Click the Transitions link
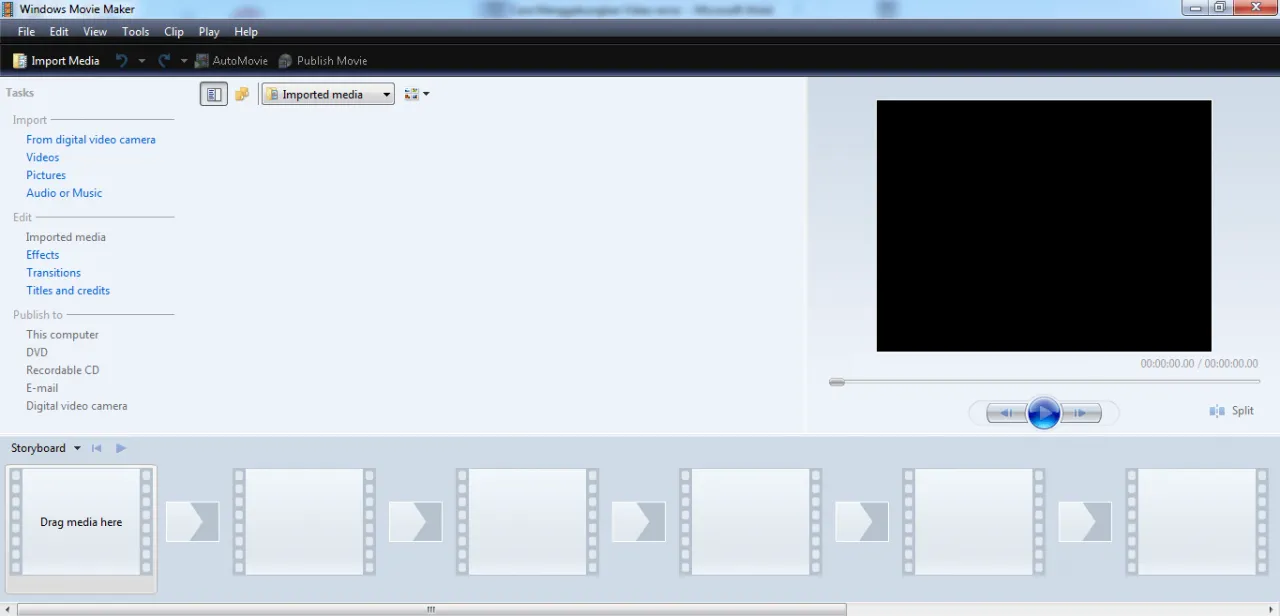The image size is (1280, 616). pos(54,273)
